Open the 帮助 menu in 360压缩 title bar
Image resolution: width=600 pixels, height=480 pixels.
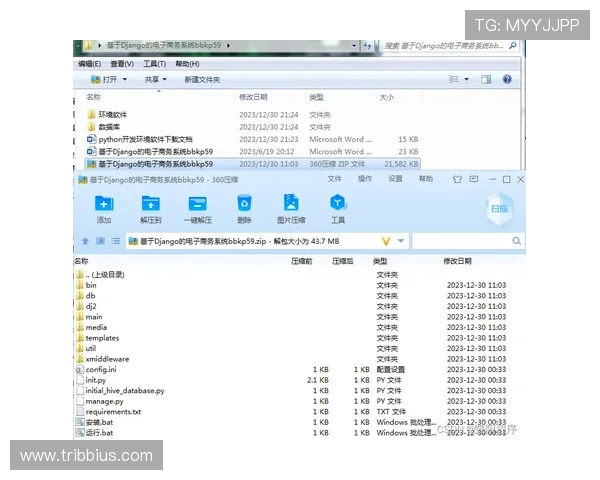[x=426, y=179]
